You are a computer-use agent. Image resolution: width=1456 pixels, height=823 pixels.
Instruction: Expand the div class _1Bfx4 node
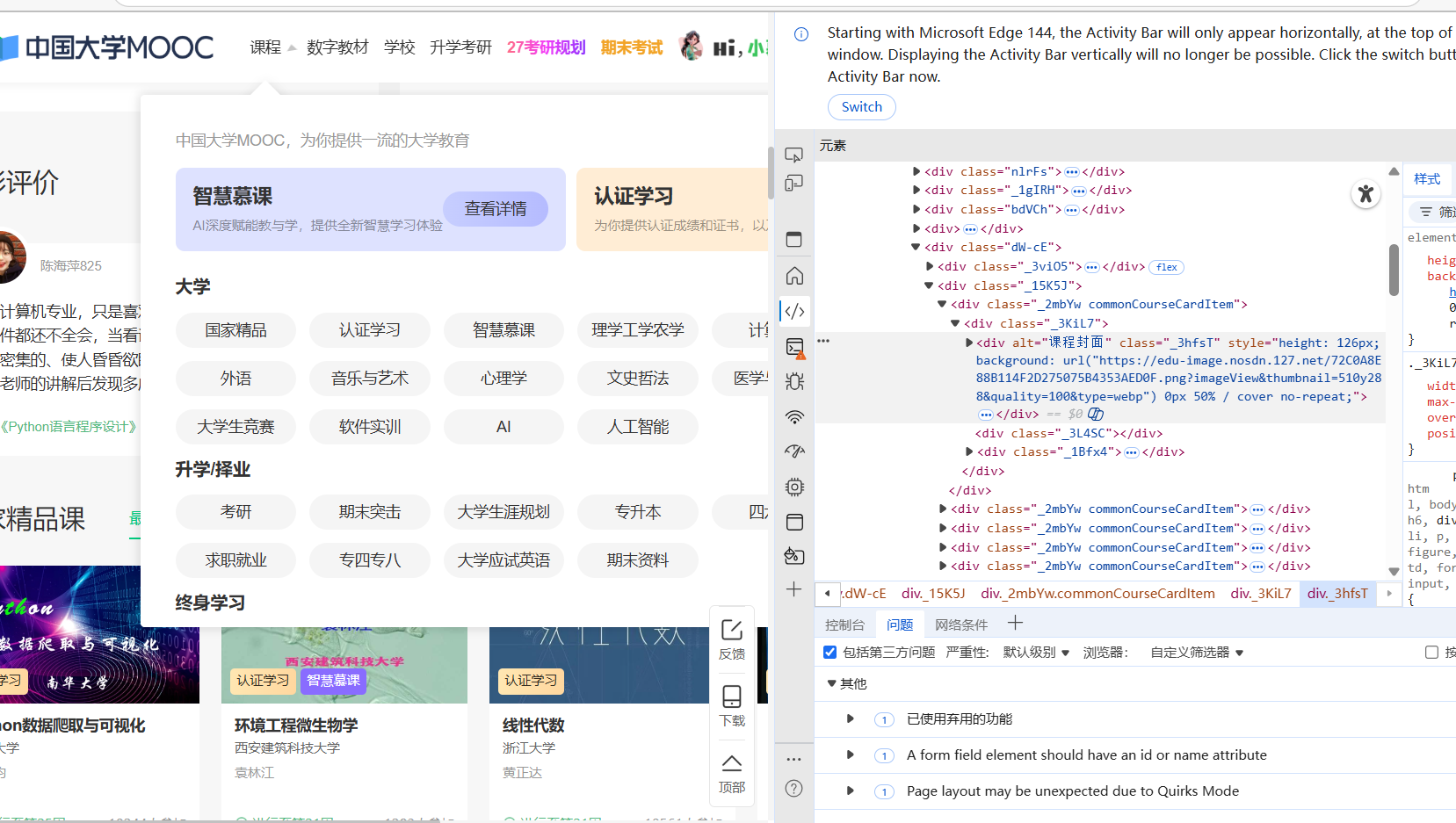click(x=969, y=451)
